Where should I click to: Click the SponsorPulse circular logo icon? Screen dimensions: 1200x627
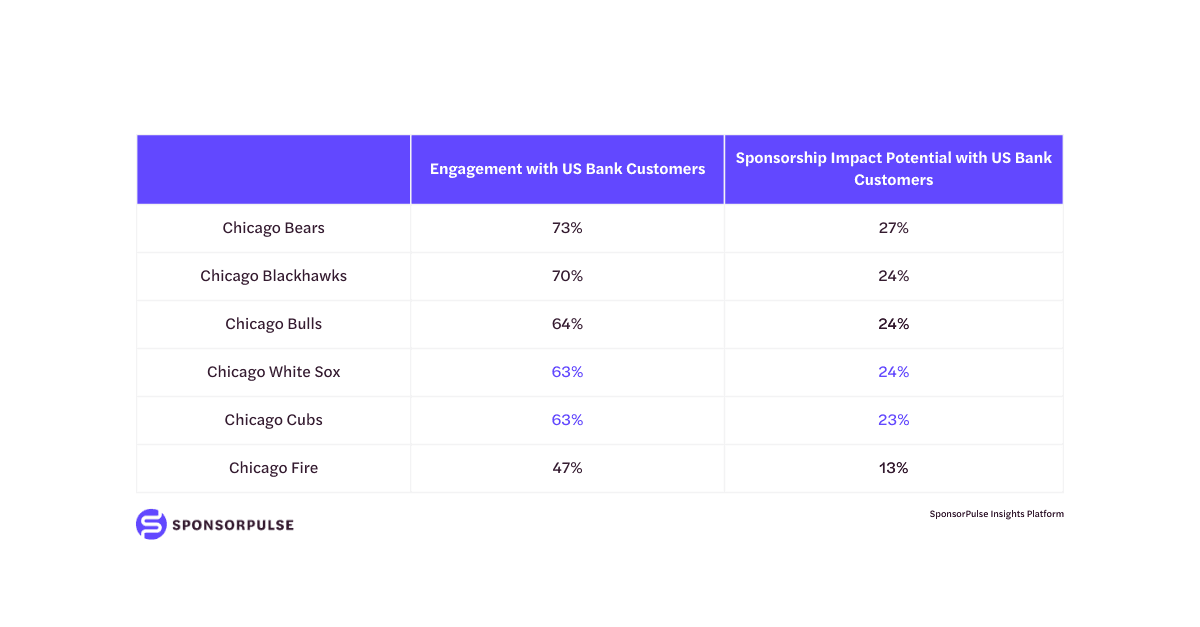click(150, 524)
